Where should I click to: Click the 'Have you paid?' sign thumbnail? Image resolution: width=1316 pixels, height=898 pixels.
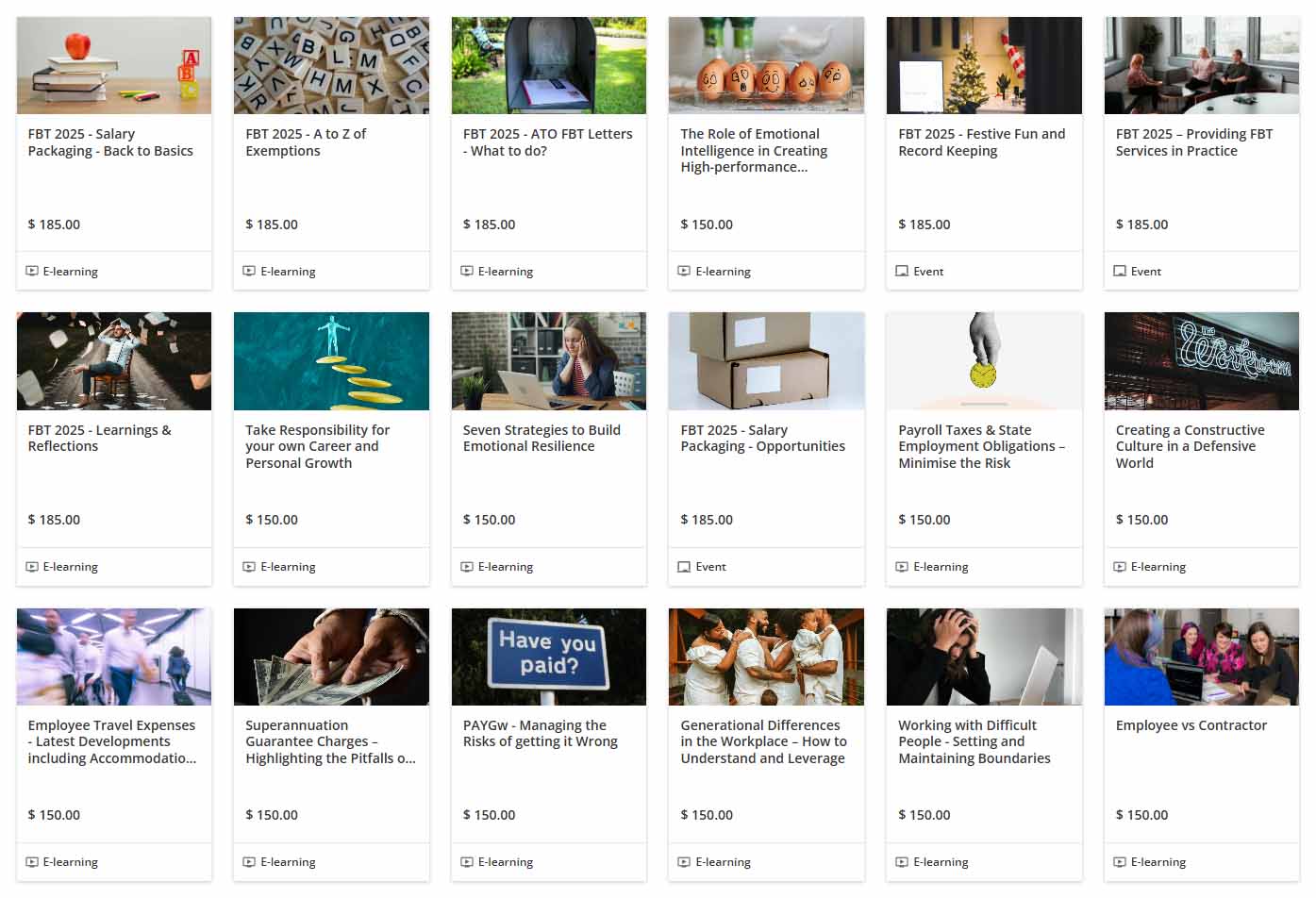click(x=549, y=657)
